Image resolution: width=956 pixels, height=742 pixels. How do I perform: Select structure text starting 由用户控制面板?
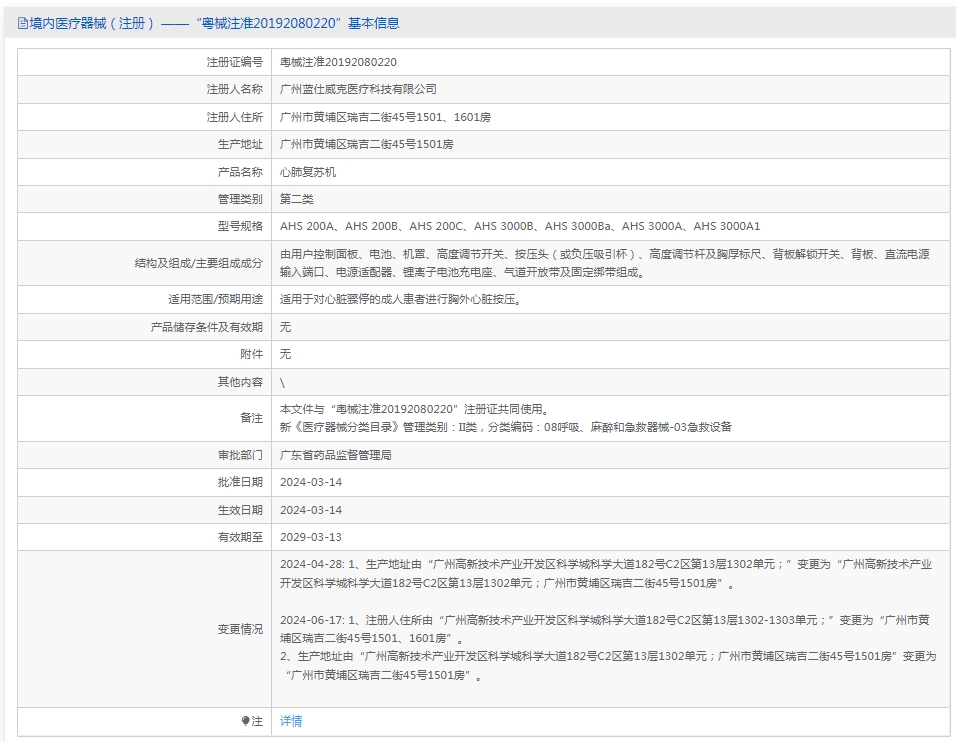pos(605,263)
